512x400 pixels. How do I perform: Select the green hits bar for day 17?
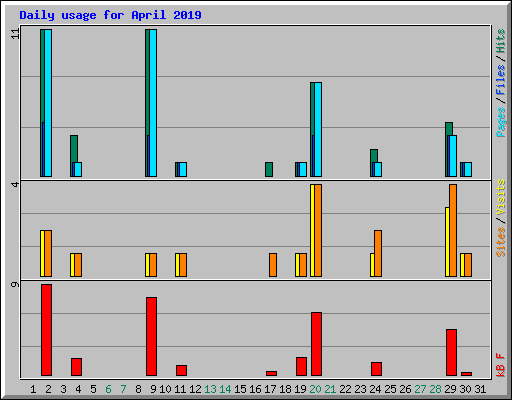click(x=269, y=169)
